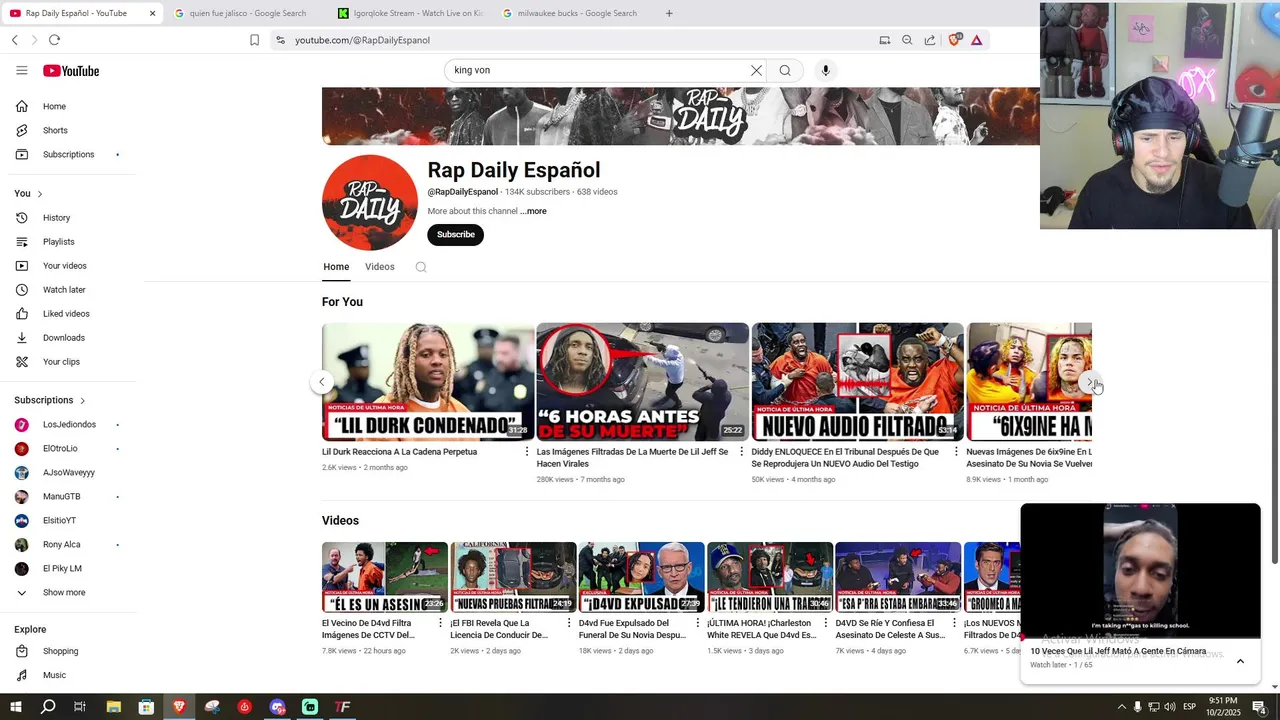The image size is (1280, 720).
Task: Open the YouTube hamburger guide menu
Action: tap(22, 70)
